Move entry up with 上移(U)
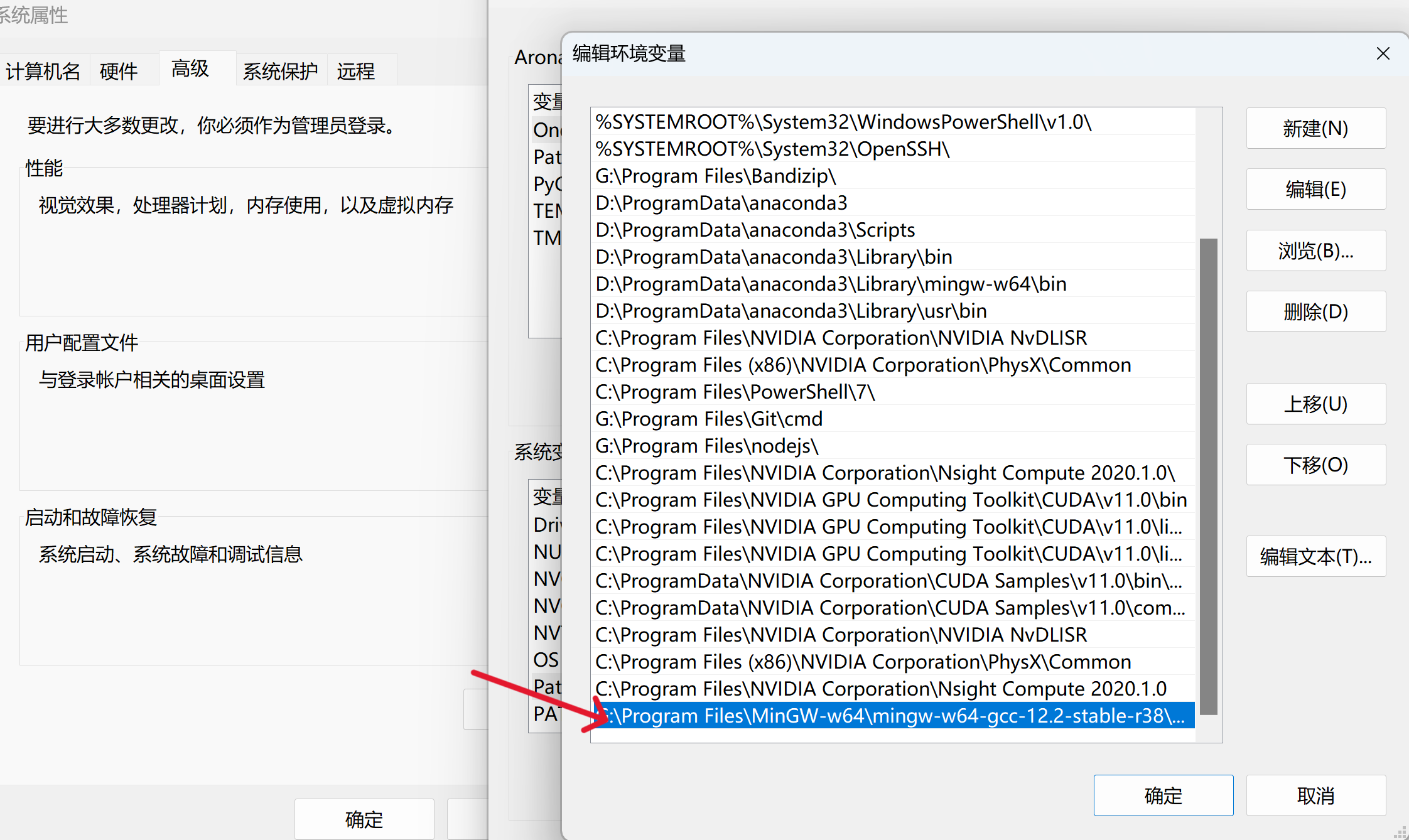This screenshot has height=840, width=1409. [1315, 404]
